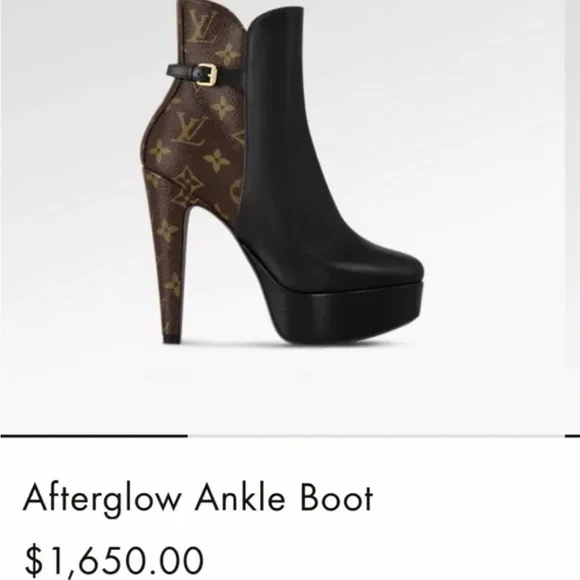Jump to the middle gray carousel indicator section

[x=376, y=436]
